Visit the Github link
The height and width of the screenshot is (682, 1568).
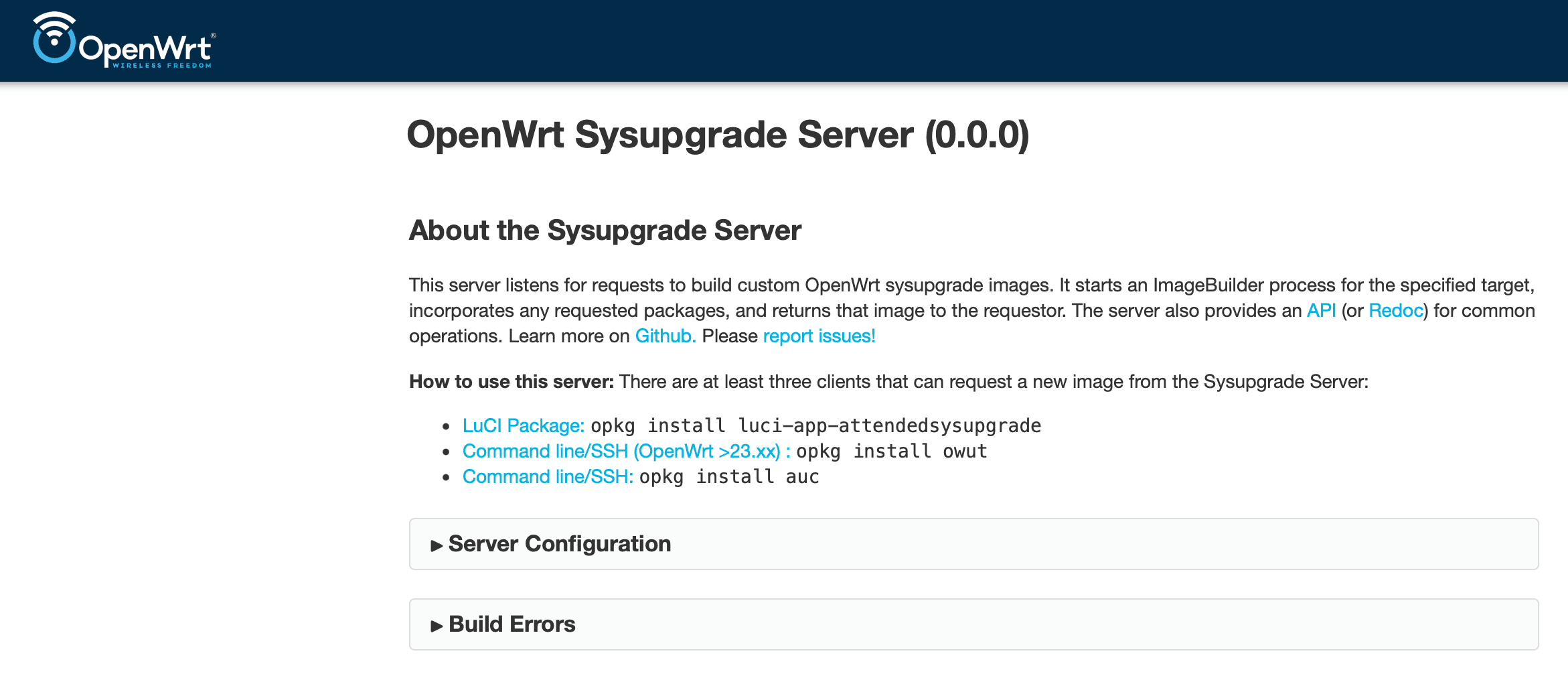click(x=665, y=336)
